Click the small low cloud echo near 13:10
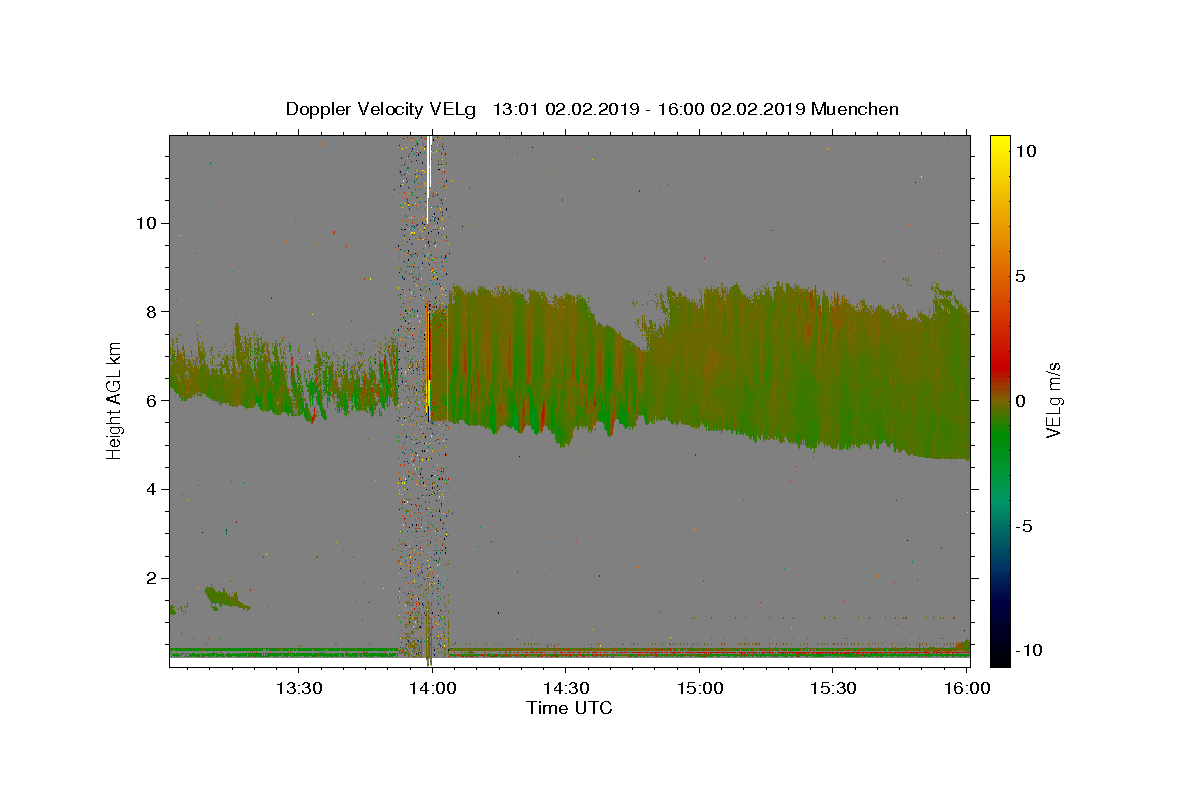The height and width of the screenshot is (800, 1200). point(226,598)
